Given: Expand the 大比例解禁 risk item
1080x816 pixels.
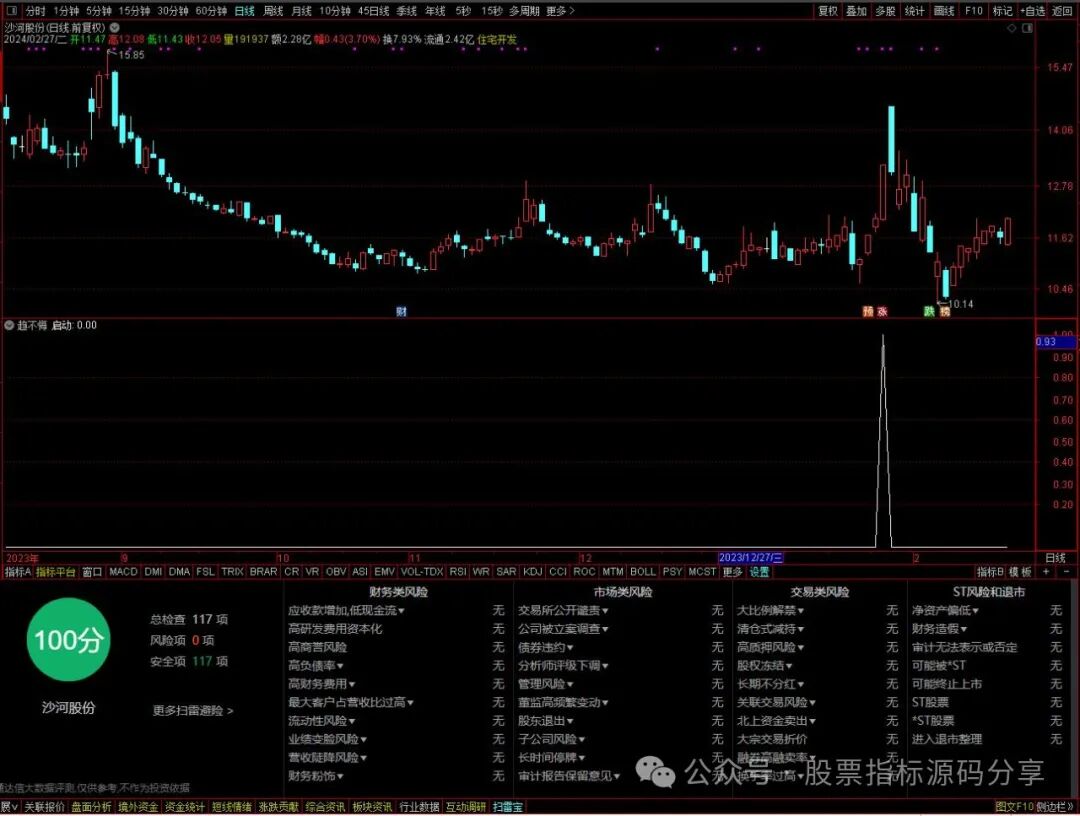Looking at the screenshot, I should (770, 610).
